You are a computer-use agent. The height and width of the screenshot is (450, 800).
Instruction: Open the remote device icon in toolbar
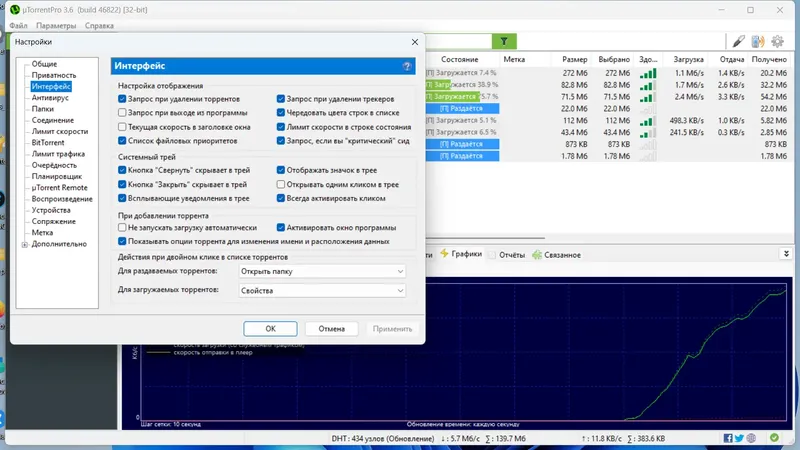(x=758, y=41)
